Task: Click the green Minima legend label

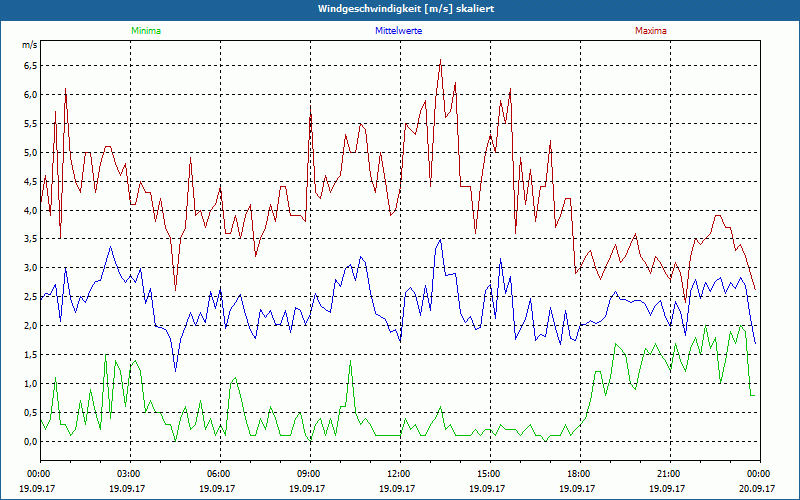Action: pyautogui.click(x=146, y=31)
